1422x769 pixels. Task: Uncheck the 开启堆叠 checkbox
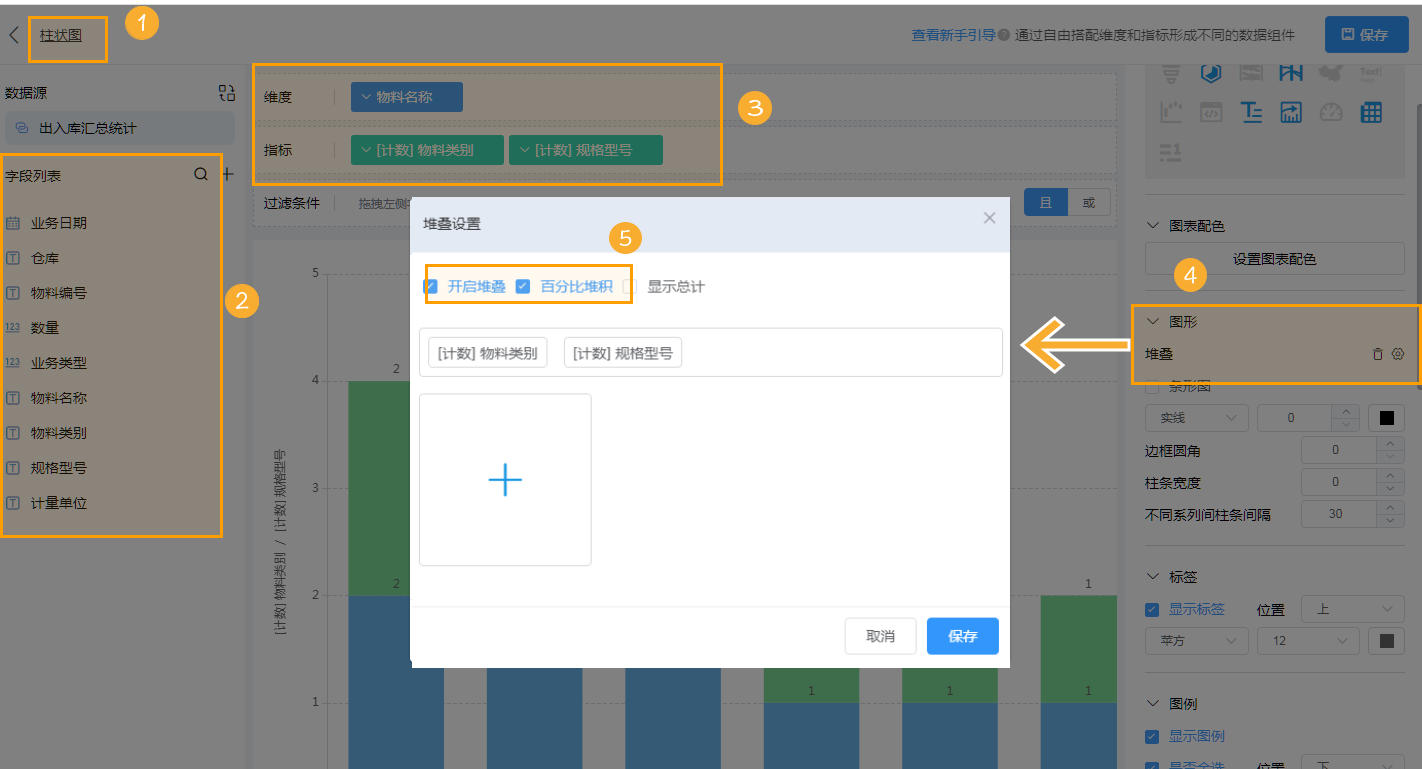coord(431,286)
